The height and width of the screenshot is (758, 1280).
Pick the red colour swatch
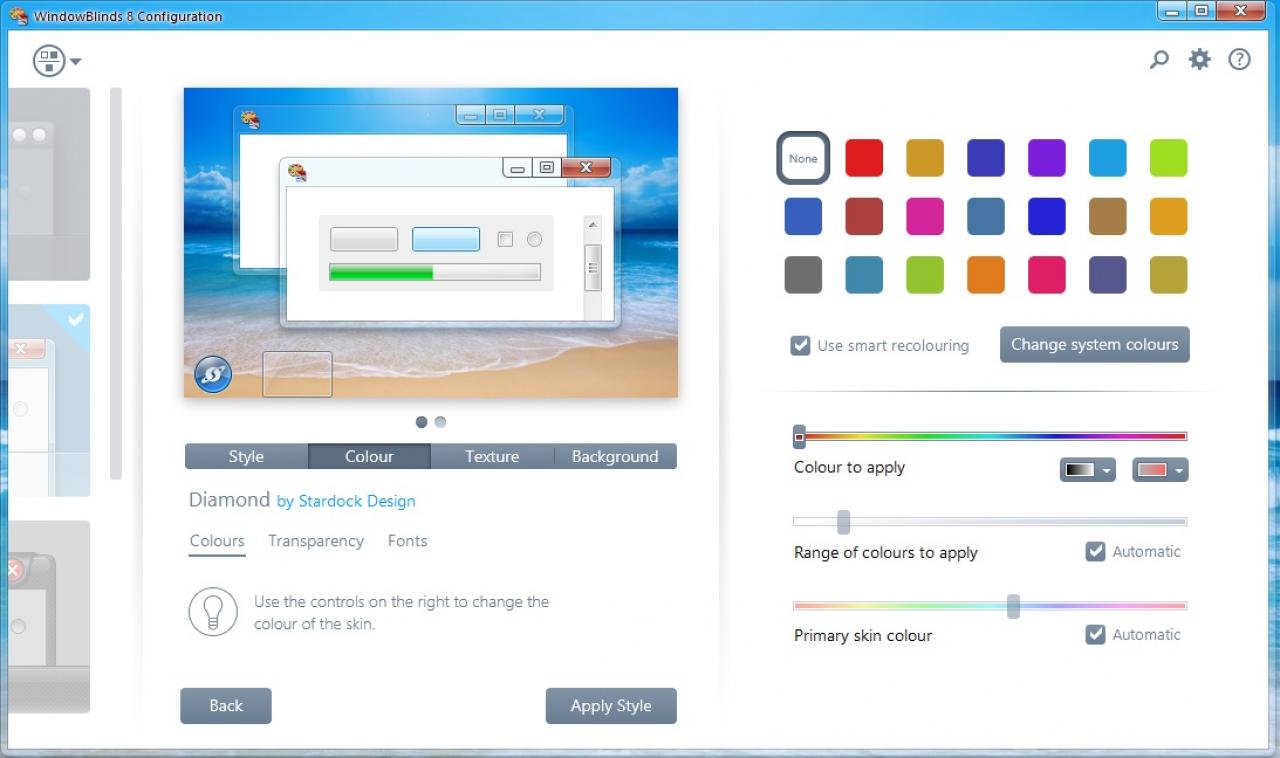(864, 158)
